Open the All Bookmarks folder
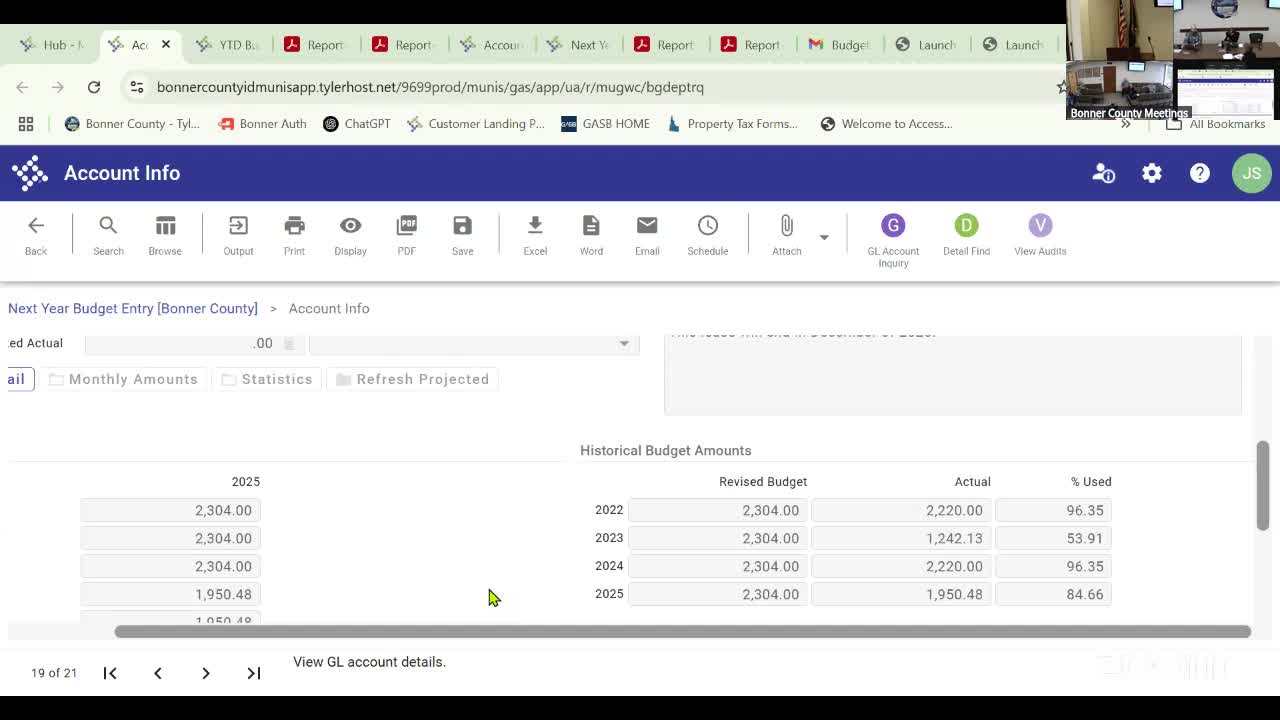 tap(1216, 124)
